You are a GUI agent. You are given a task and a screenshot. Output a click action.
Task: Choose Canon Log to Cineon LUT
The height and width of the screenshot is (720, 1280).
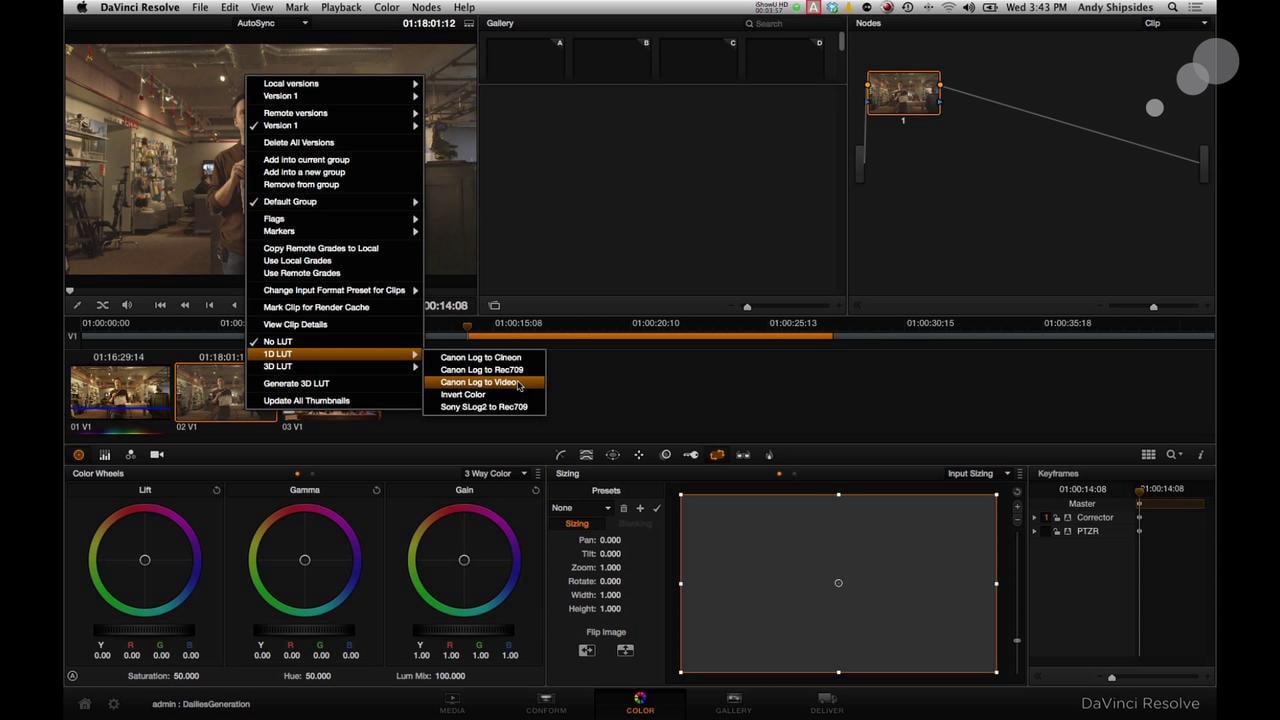coord(484,357)
